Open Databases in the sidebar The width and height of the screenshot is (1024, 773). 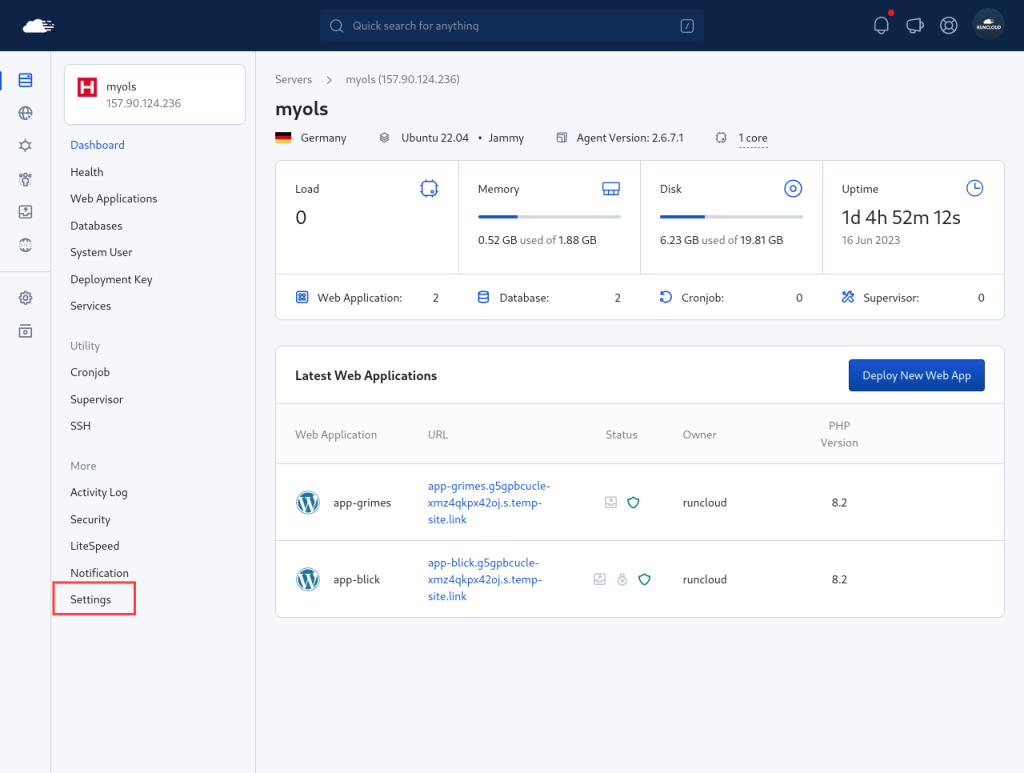pos(96,225)
